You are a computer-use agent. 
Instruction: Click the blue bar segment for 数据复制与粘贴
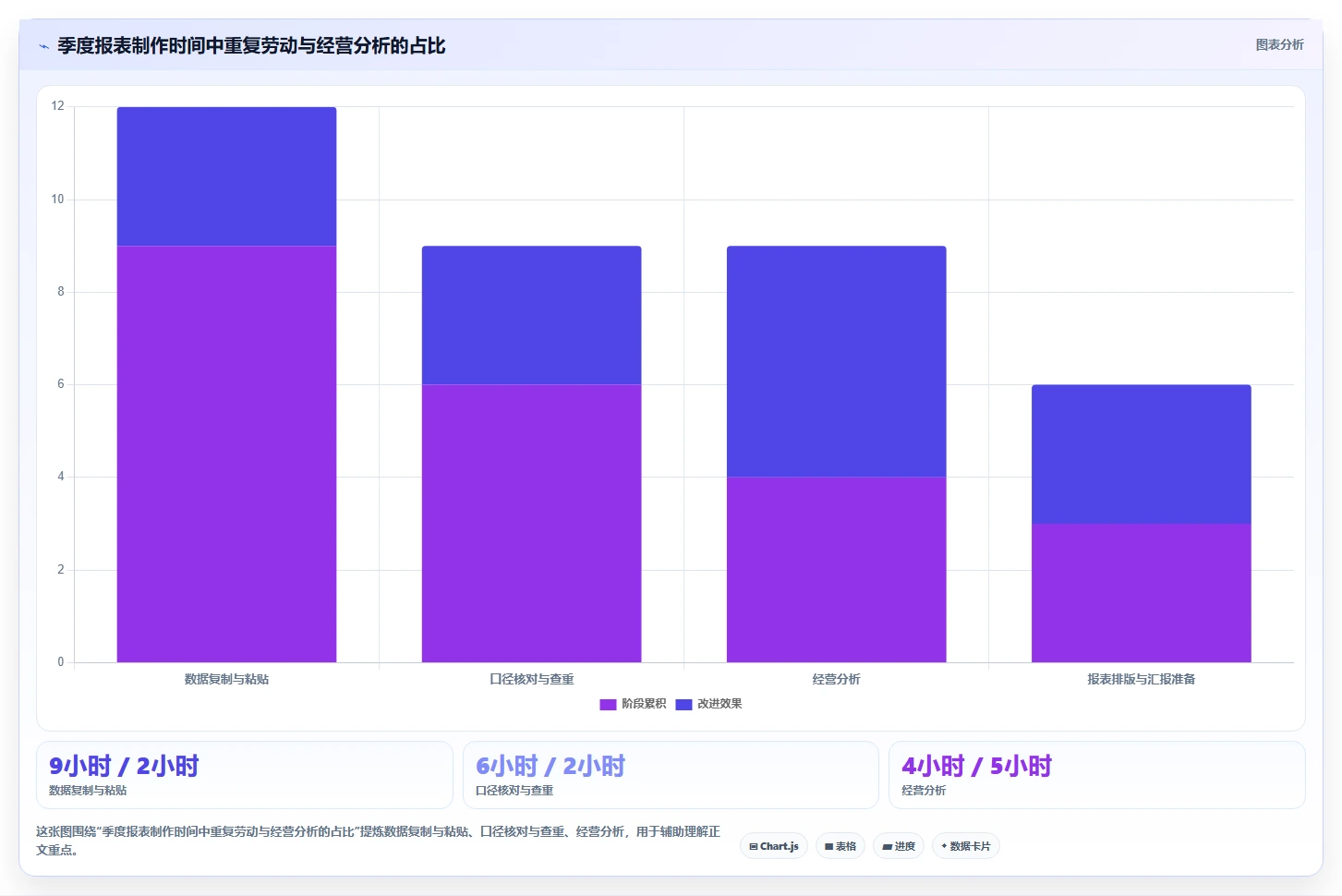click(x=226, y=176)
